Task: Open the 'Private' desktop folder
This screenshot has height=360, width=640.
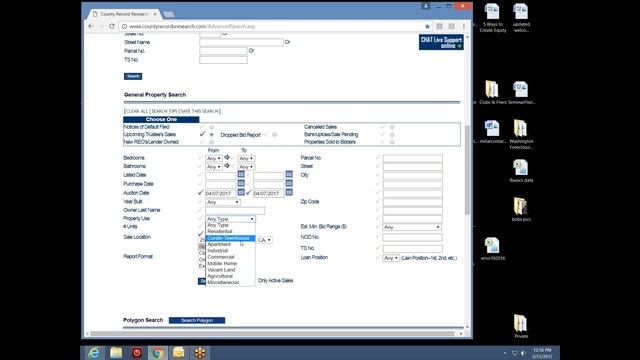Action: click(x=521, y=326)
